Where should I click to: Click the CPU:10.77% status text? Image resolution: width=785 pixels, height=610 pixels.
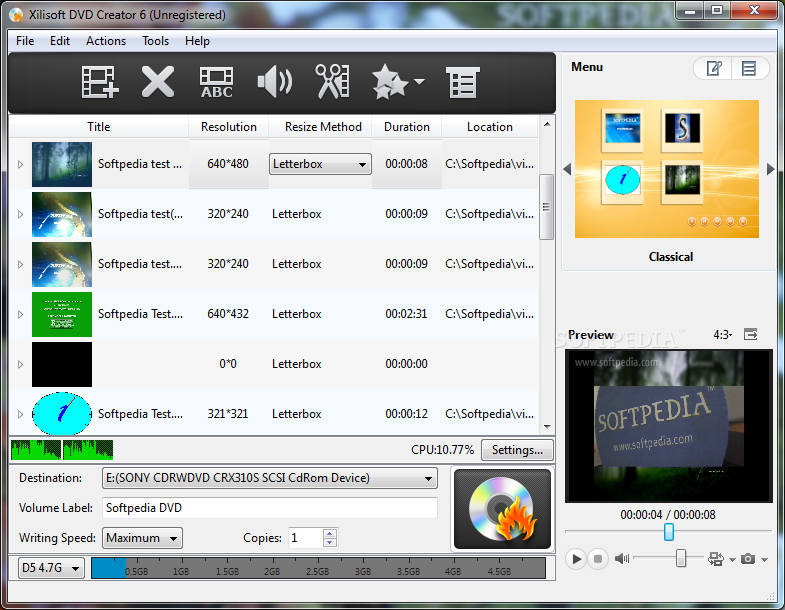tap(442, 450)
